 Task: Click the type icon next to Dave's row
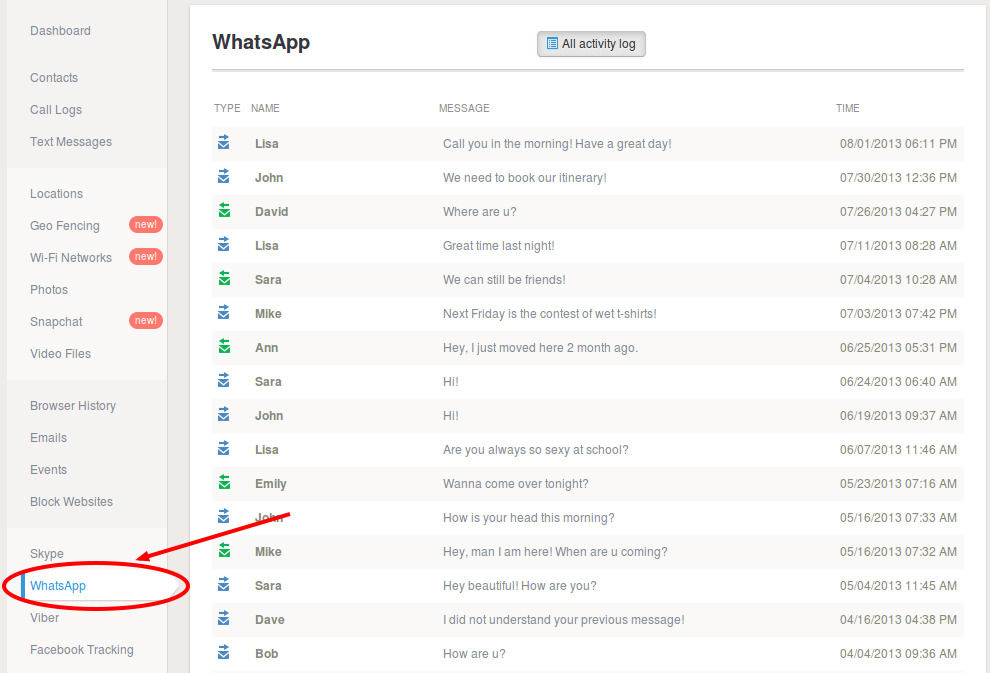pos(222,618)
